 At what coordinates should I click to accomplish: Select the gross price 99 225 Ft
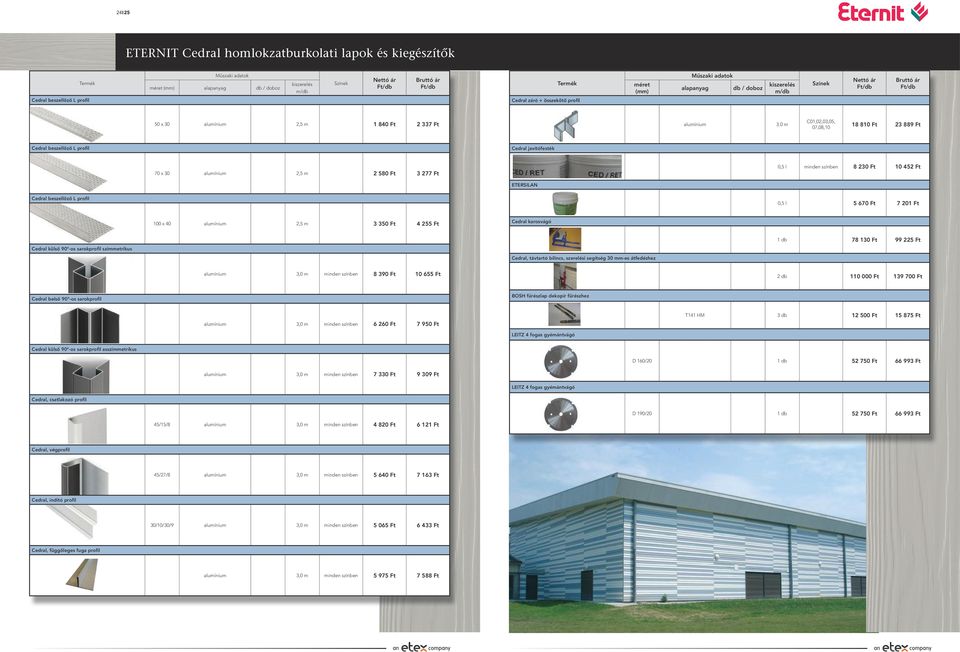click(908, 239)
